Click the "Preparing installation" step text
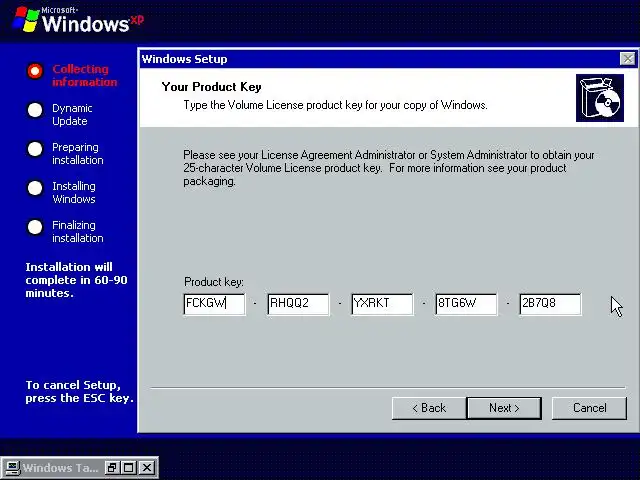The image size is (640, 480). coord(78,153)
